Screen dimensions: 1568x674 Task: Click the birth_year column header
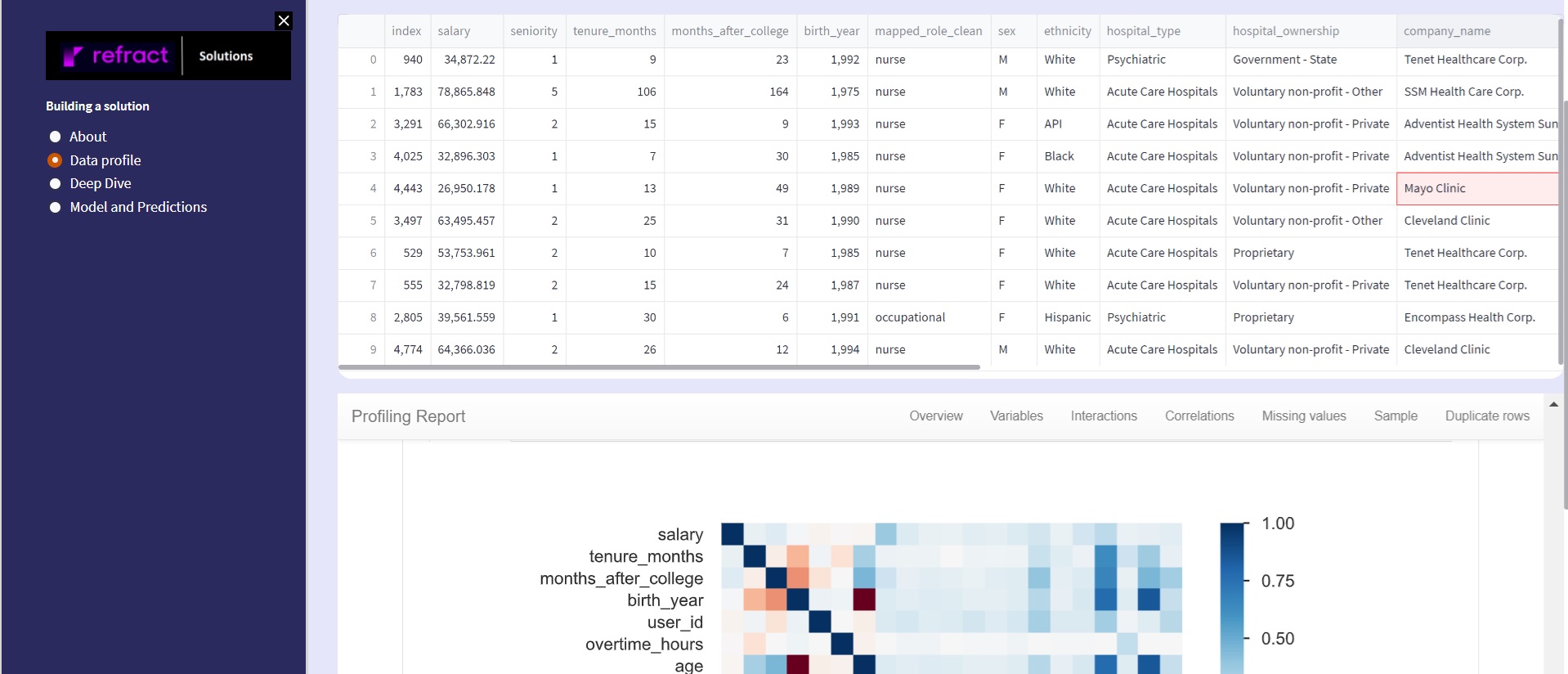pos(832,31)
